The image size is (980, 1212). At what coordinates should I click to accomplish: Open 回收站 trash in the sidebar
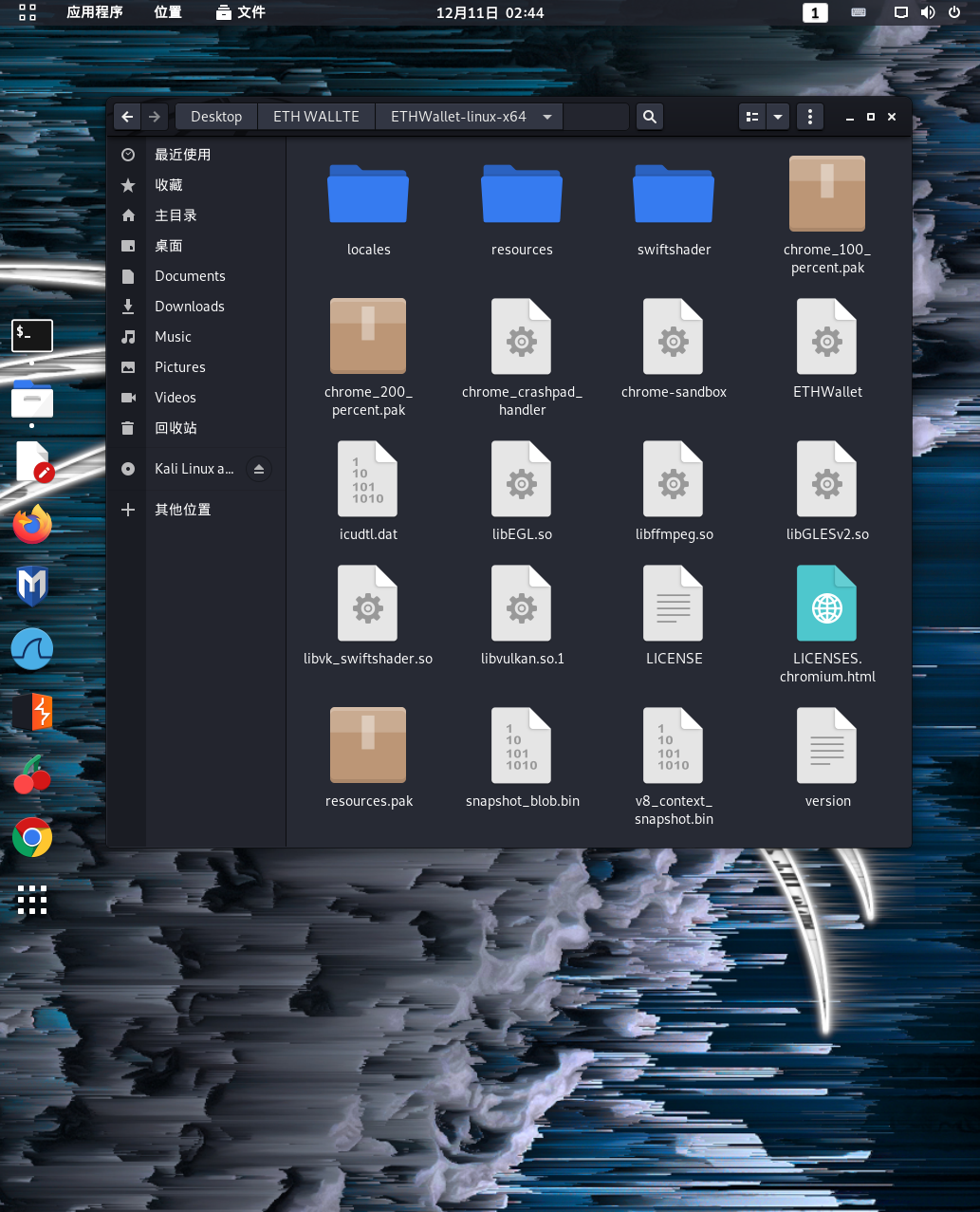196,428
